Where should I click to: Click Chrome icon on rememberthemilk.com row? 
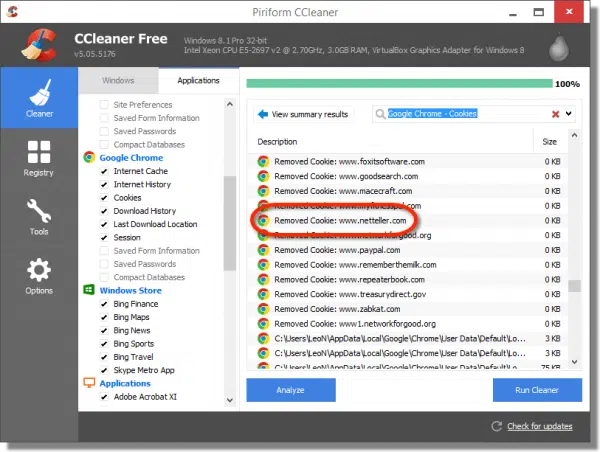[x=263, y=264]
